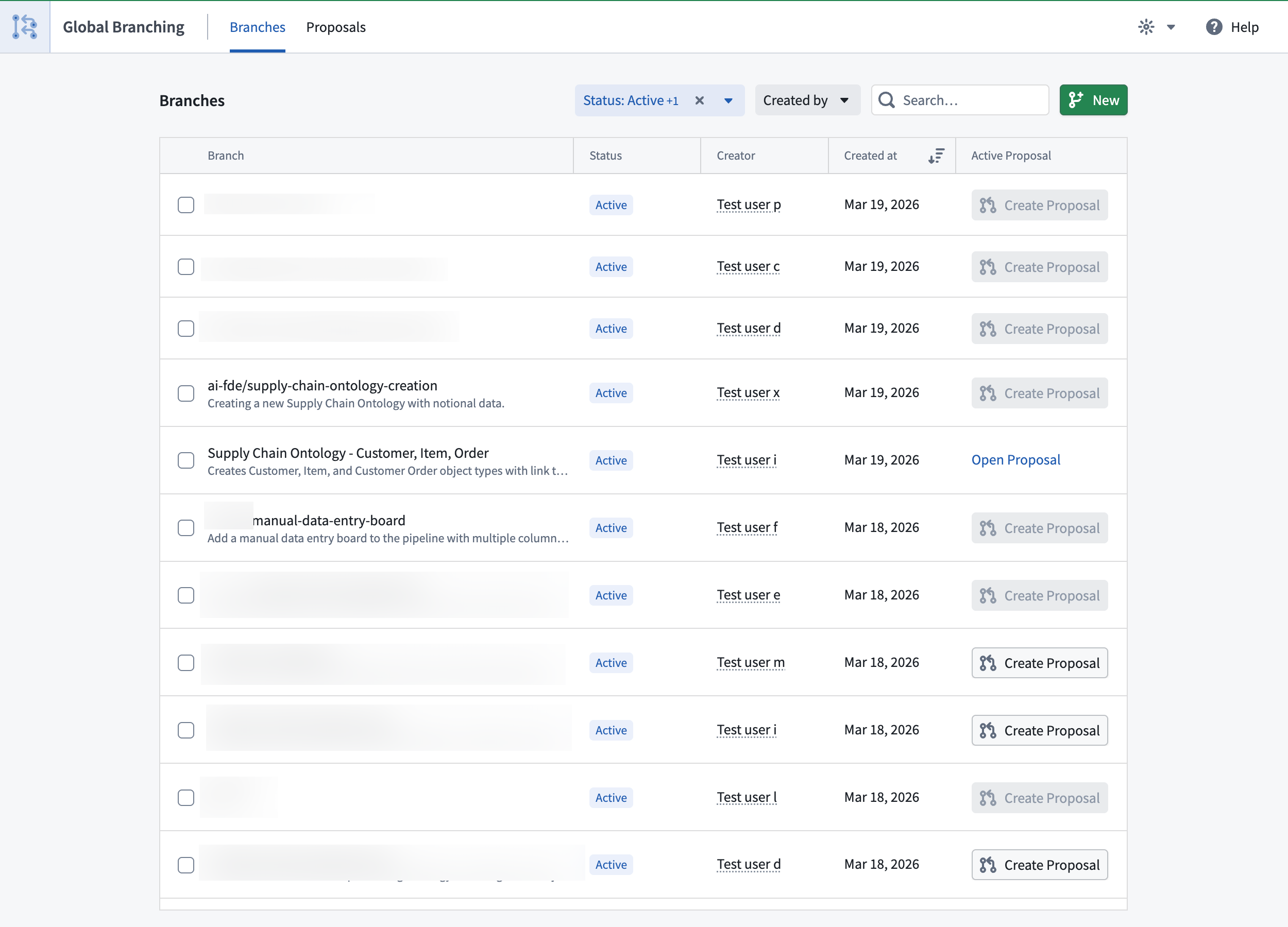Click the branch icon inside the New button
This screenshot has height=927, width=1288.
click(1076, 100)
